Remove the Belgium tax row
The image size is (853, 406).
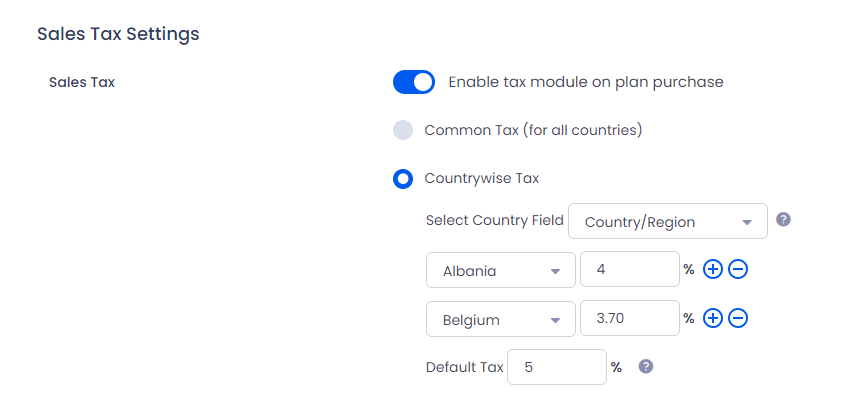(738, 318)
